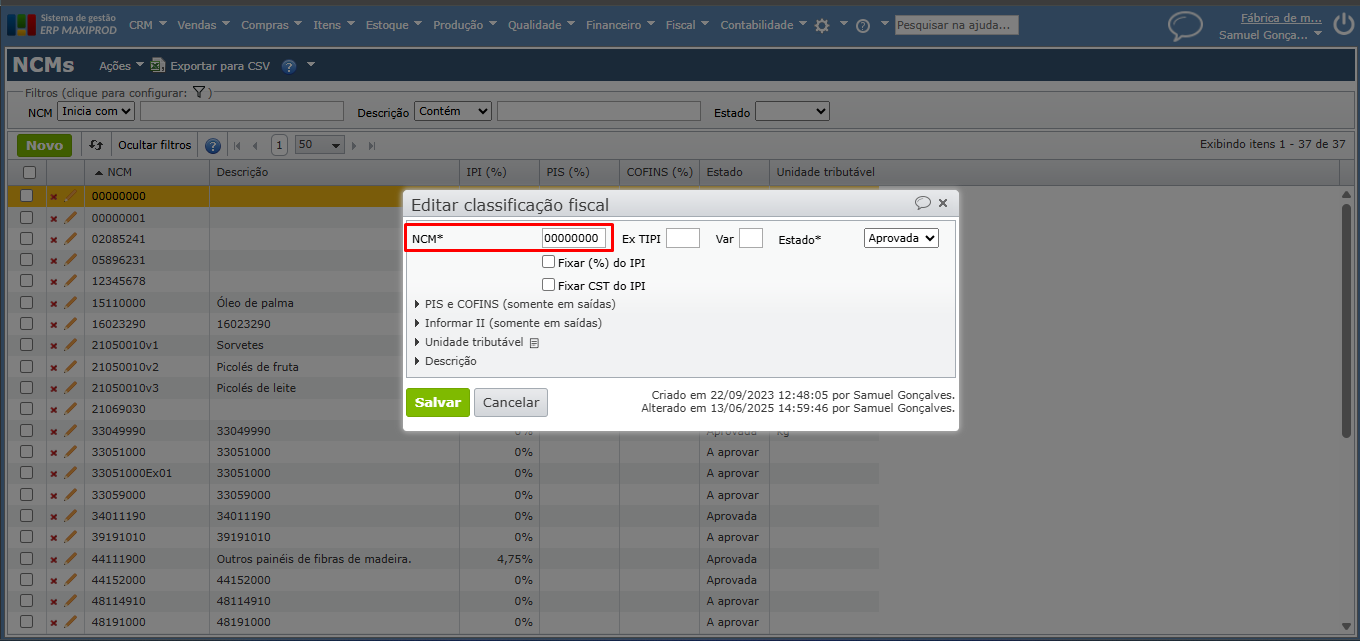Viewport: 1360px width, 641px height.
Task: Go to first page of grid
Action: click(x=238, y=146)
